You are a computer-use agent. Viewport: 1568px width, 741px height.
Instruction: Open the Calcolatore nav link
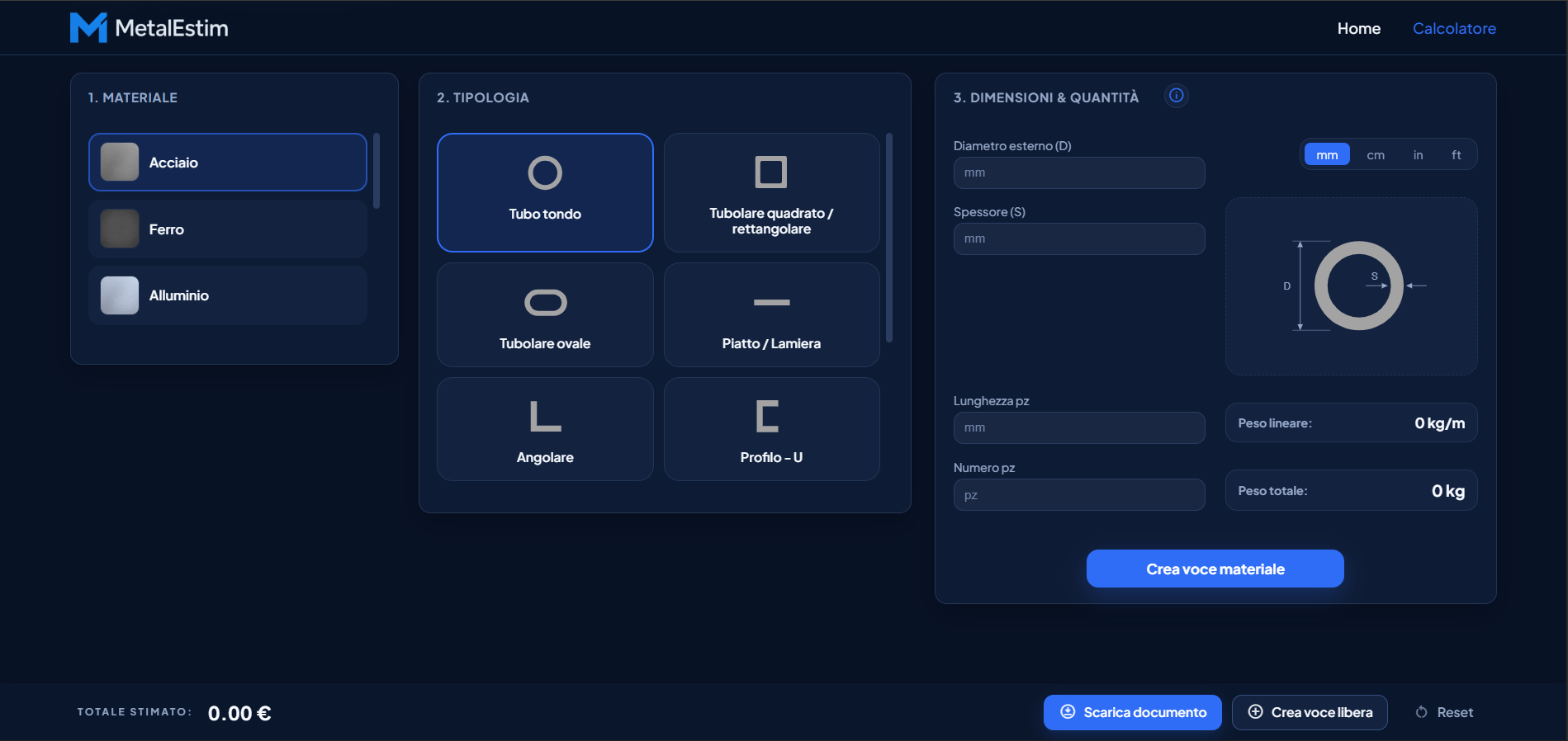tap(1454, 29)
